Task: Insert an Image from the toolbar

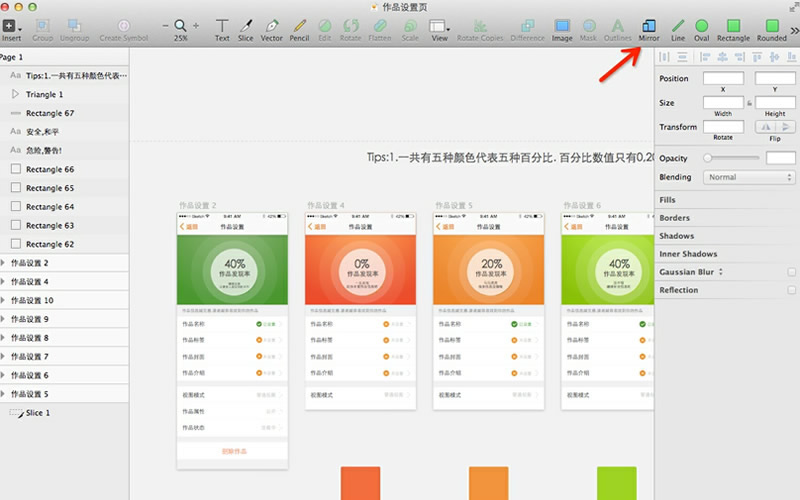Action: 562,26
